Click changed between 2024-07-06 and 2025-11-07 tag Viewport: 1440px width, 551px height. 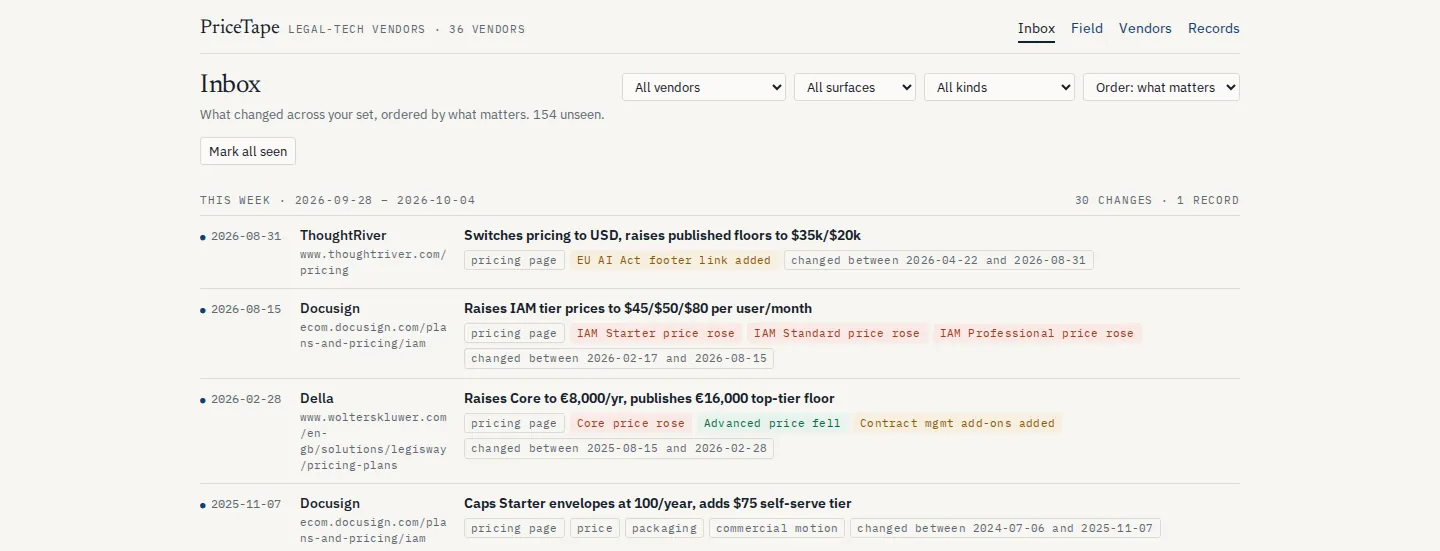tap(1006, 528)
